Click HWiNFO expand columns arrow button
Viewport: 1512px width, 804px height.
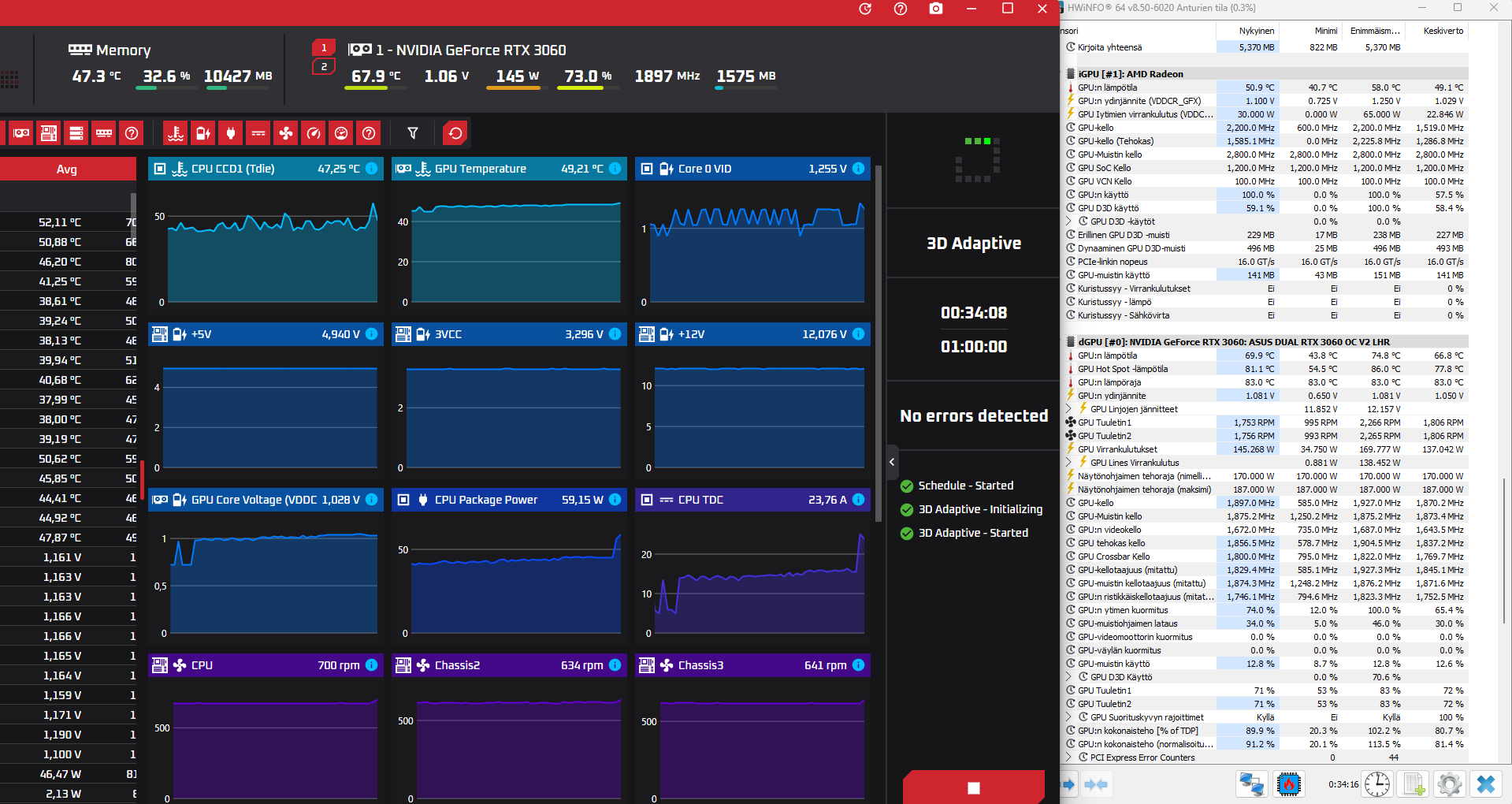(1069, 784)
